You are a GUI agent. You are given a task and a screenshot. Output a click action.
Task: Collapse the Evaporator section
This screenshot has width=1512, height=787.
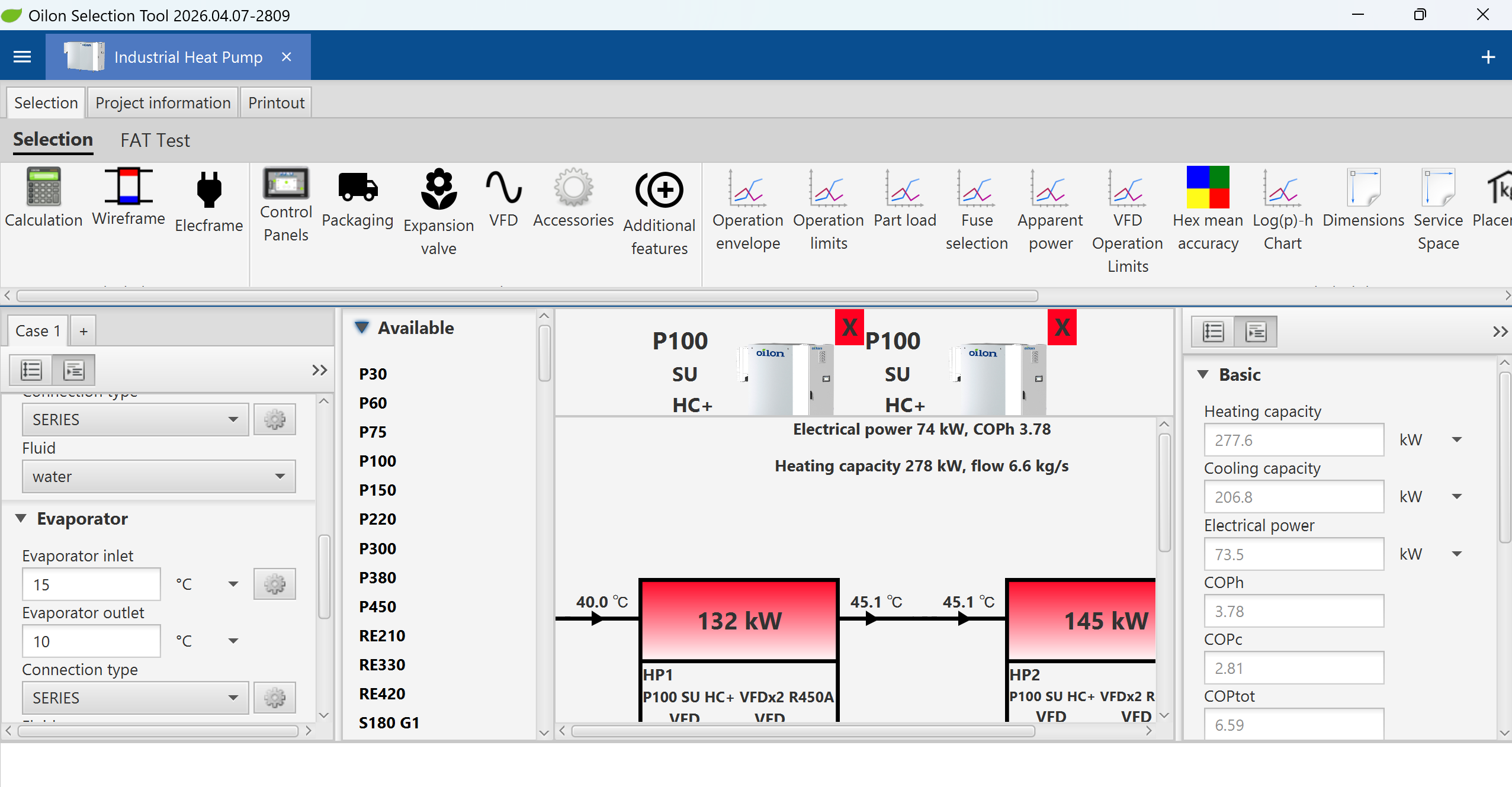pos(21,519)
